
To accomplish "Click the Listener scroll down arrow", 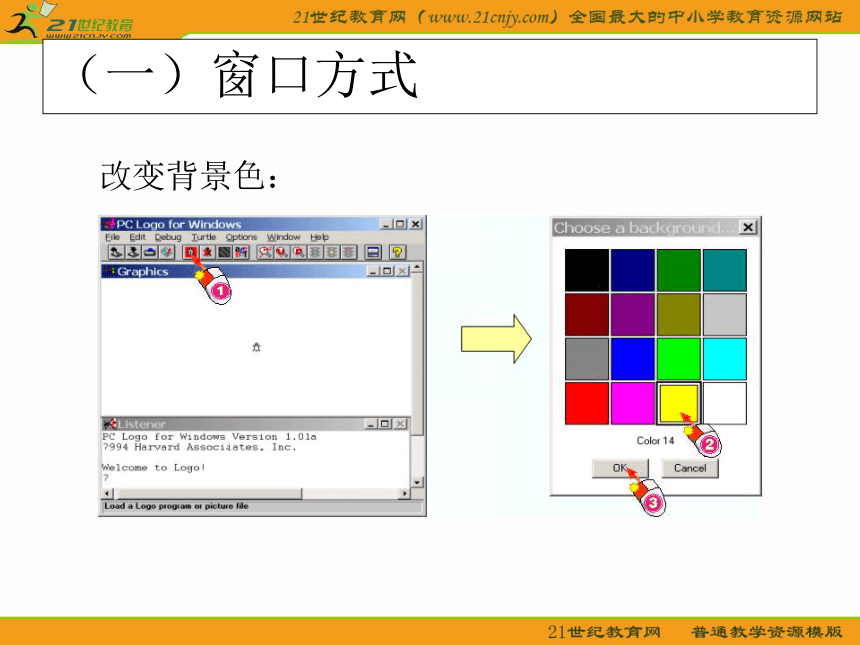I will (x=417, y=483).
